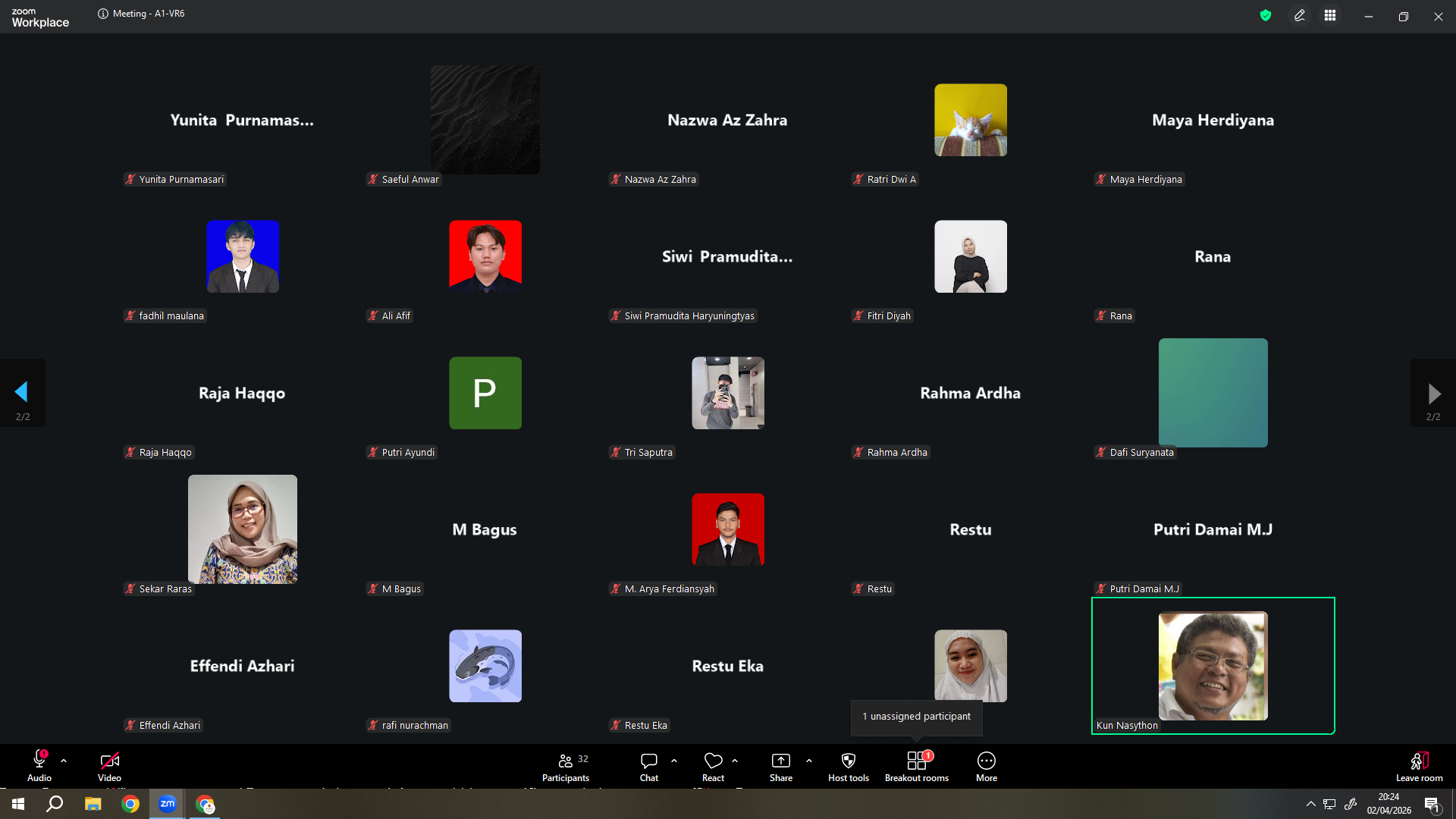Image resolution: width=1456 pixels, height=819 pixels.
Task: Click the Zoom taskbar icon
Action: pos(168,804)
